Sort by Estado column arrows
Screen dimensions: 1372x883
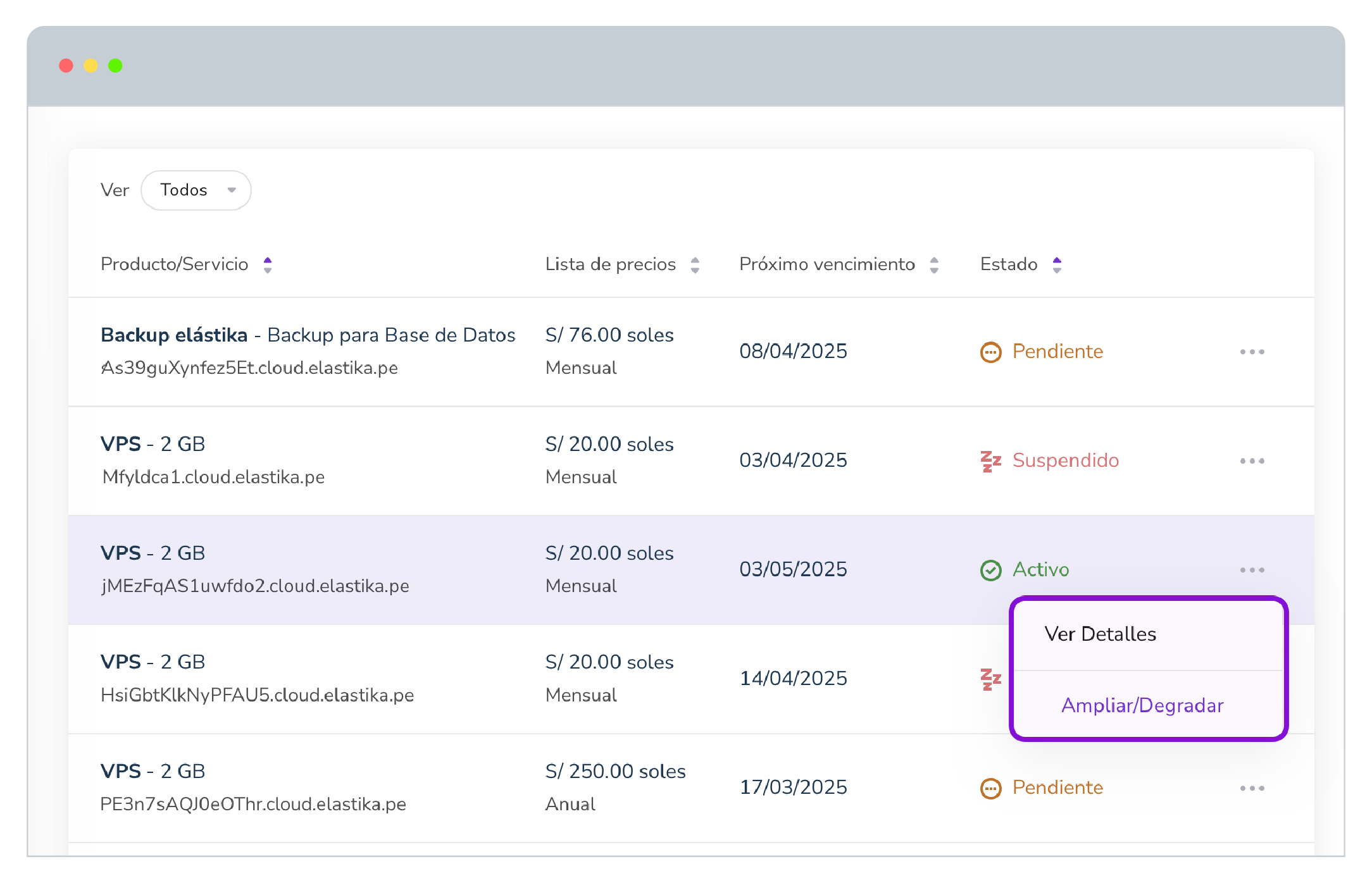[x=1057, y=265]
